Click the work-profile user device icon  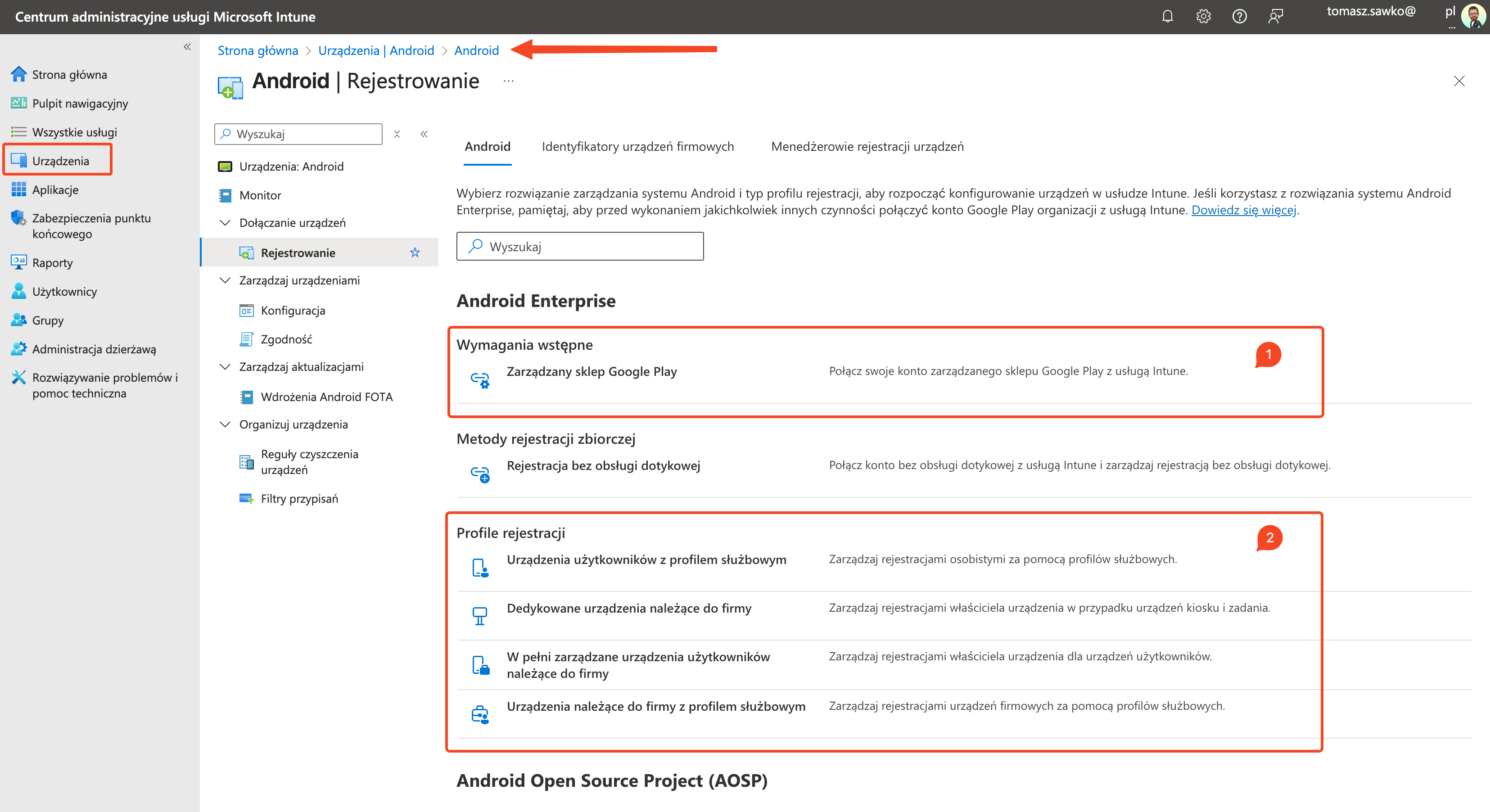(479, 567)
